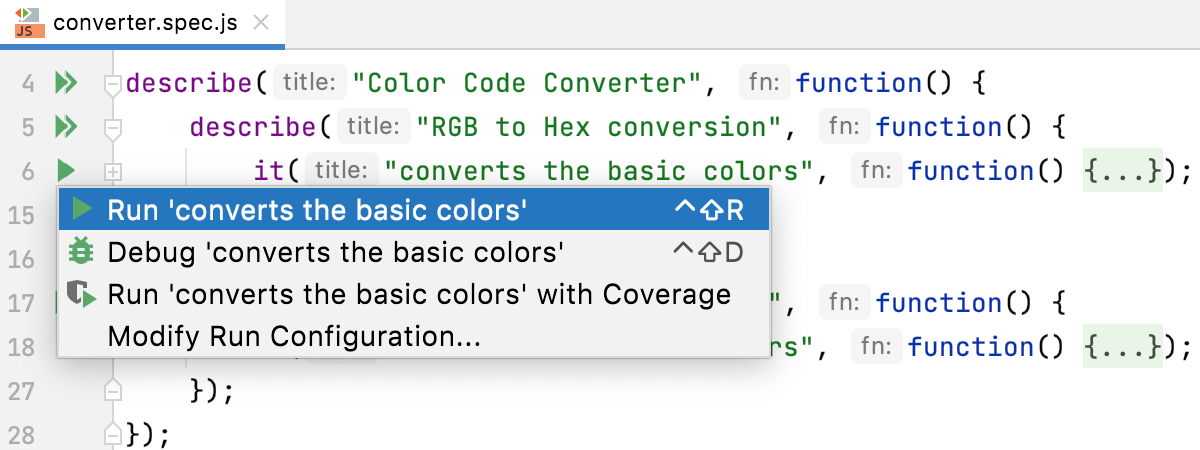Collapse the 'RGB to Hex conversion' block on line 5
Screen dimensions: 1200x450
tap(113, 128)
